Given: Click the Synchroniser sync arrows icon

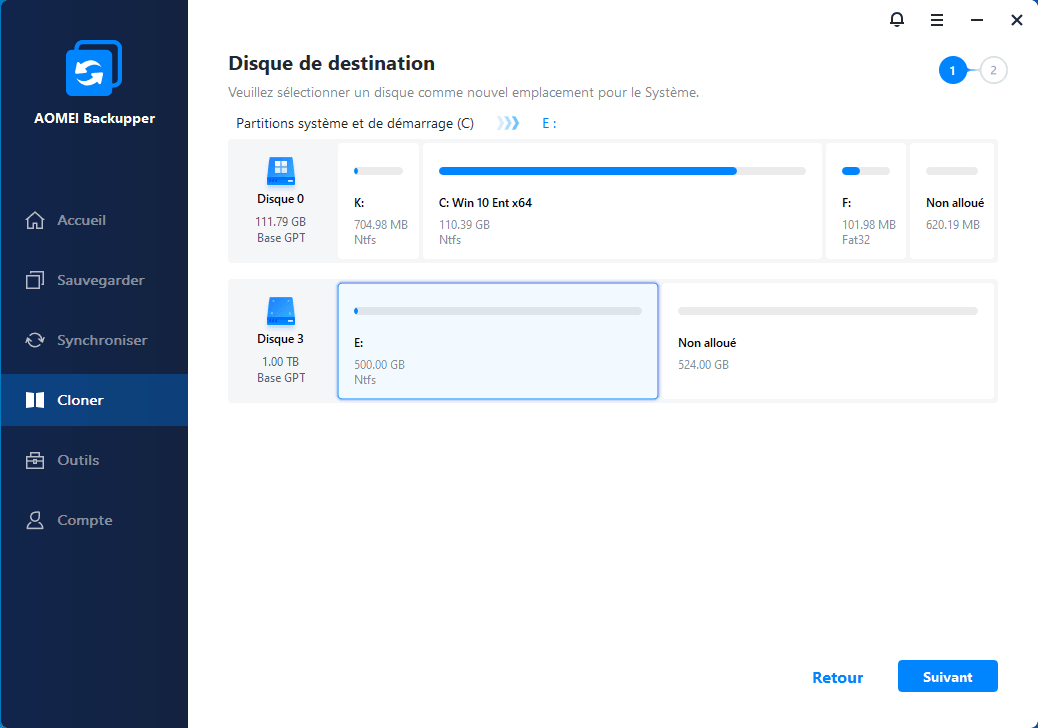Looking at the screenshot, I should pos(35,340).
